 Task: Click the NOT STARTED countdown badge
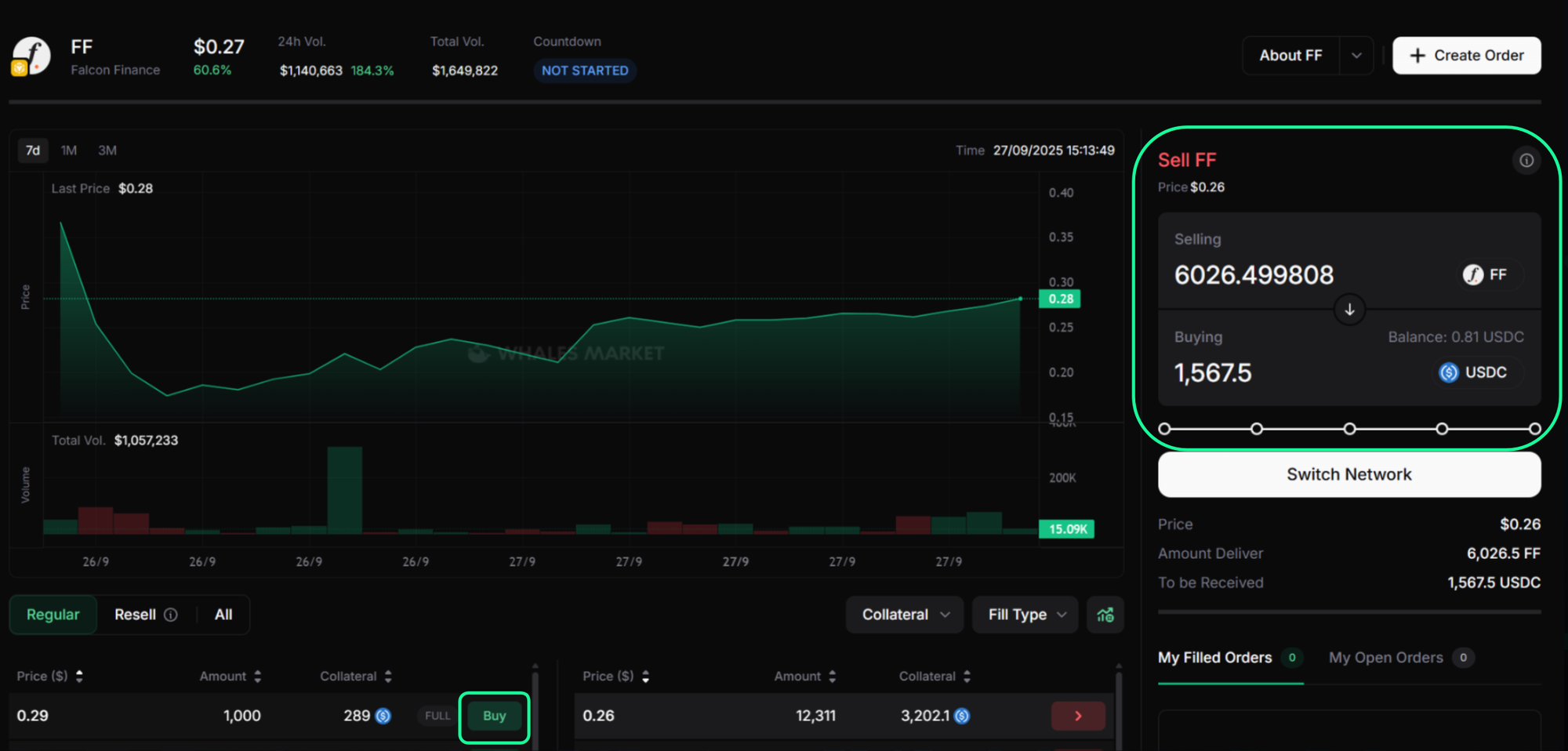point(585,71)
